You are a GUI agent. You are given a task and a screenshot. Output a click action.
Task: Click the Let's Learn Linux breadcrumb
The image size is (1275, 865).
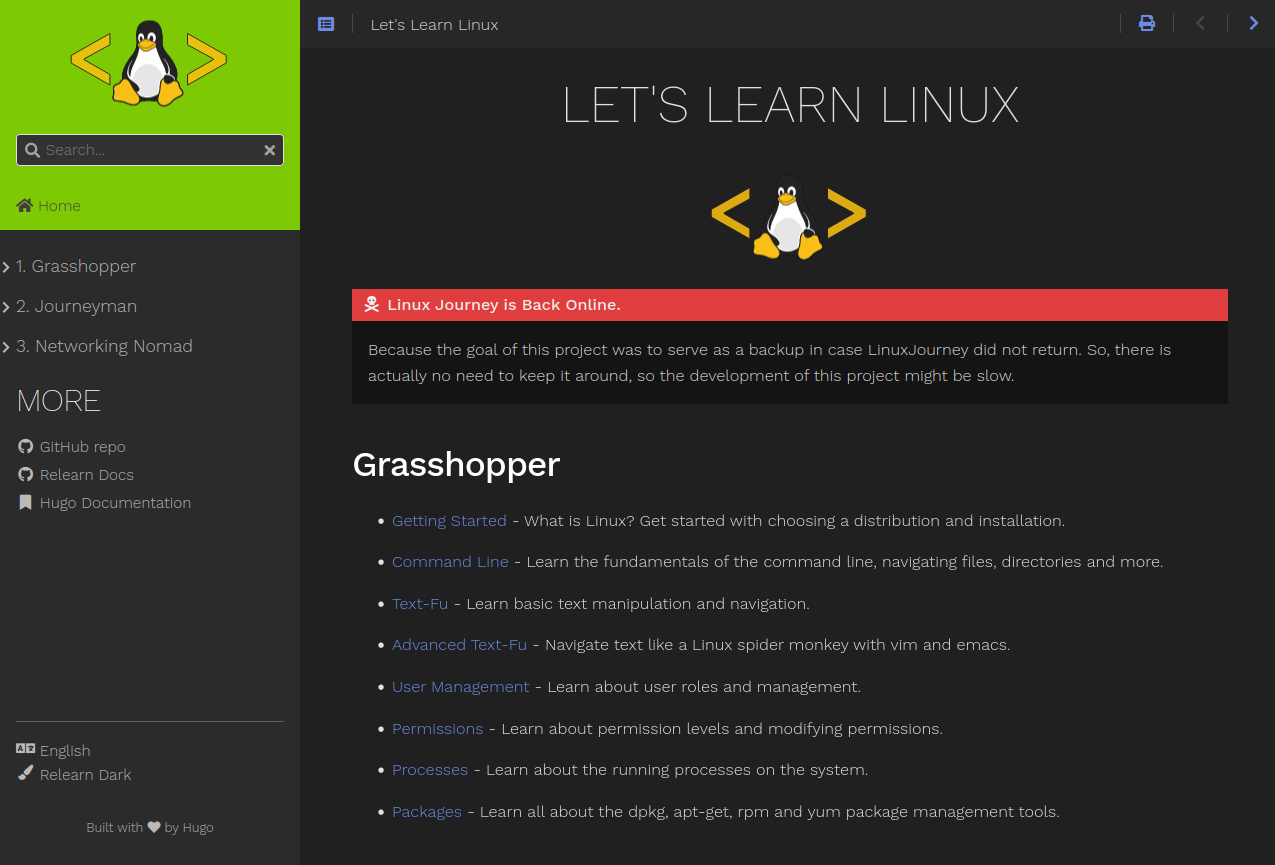tap(434, 24)
